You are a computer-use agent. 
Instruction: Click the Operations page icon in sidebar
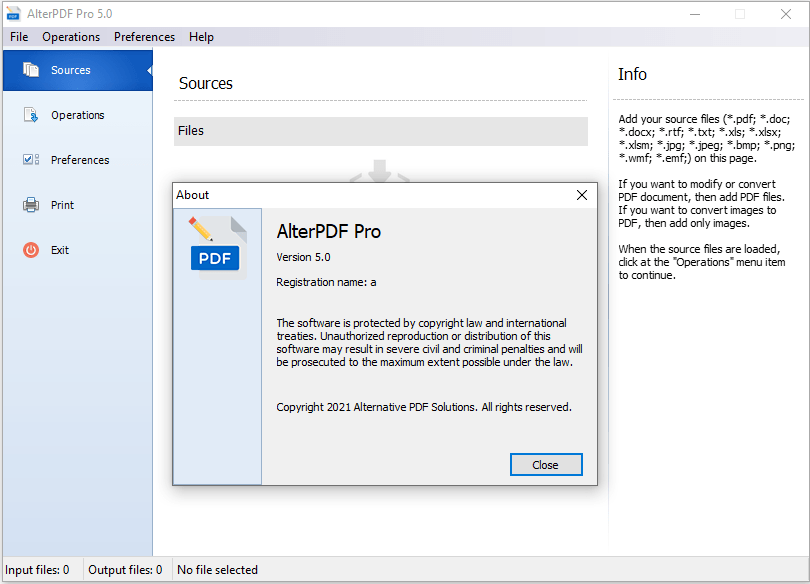(31, 115)
